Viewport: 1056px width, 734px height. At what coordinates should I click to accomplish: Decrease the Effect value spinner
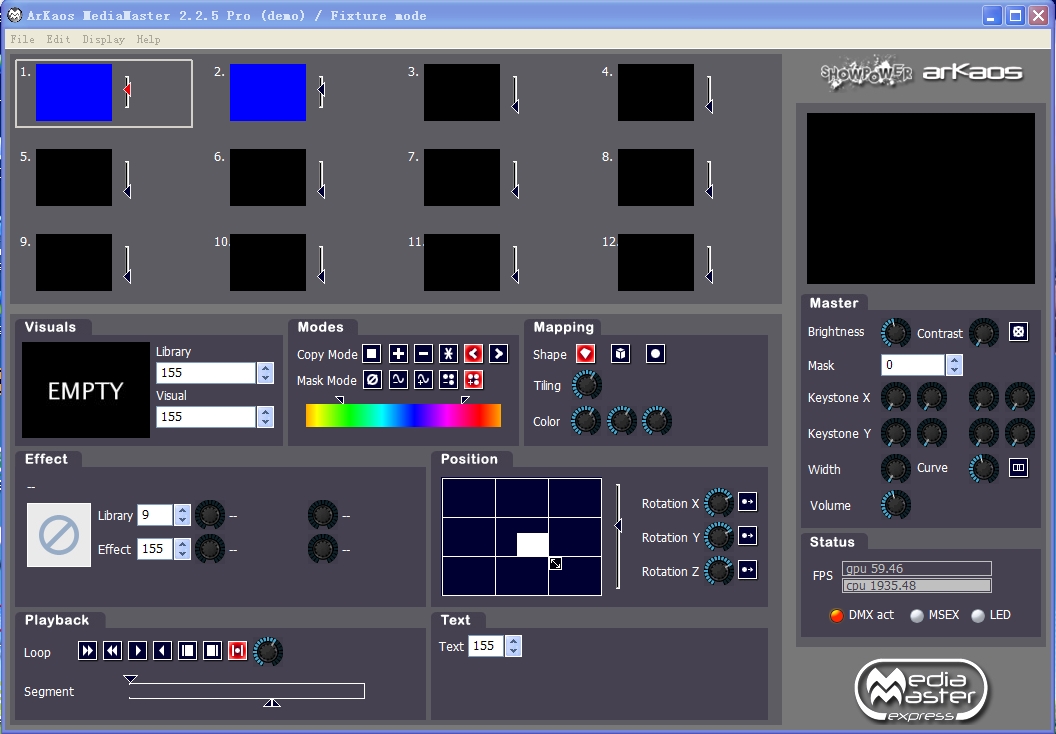pos(183,554)
